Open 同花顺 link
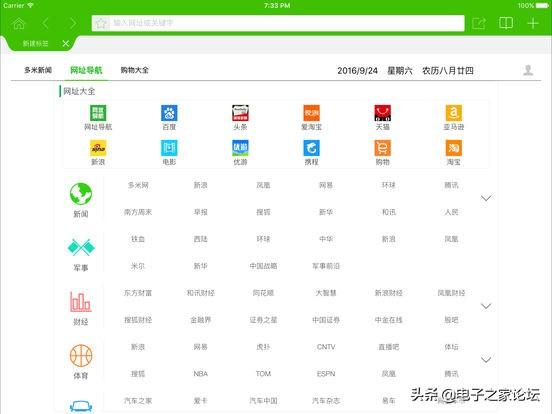The width and height of the screenshot is (552, 414). point(263,293)
